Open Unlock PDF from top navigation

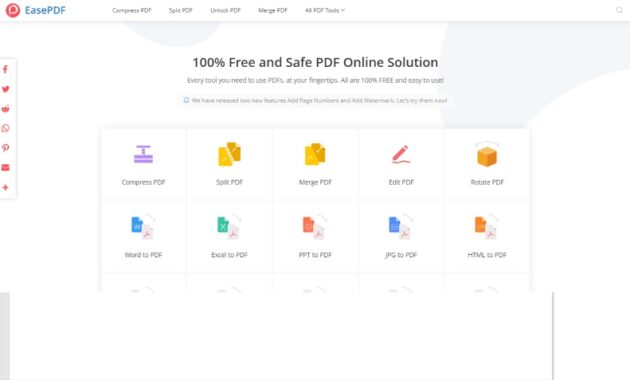225,10
